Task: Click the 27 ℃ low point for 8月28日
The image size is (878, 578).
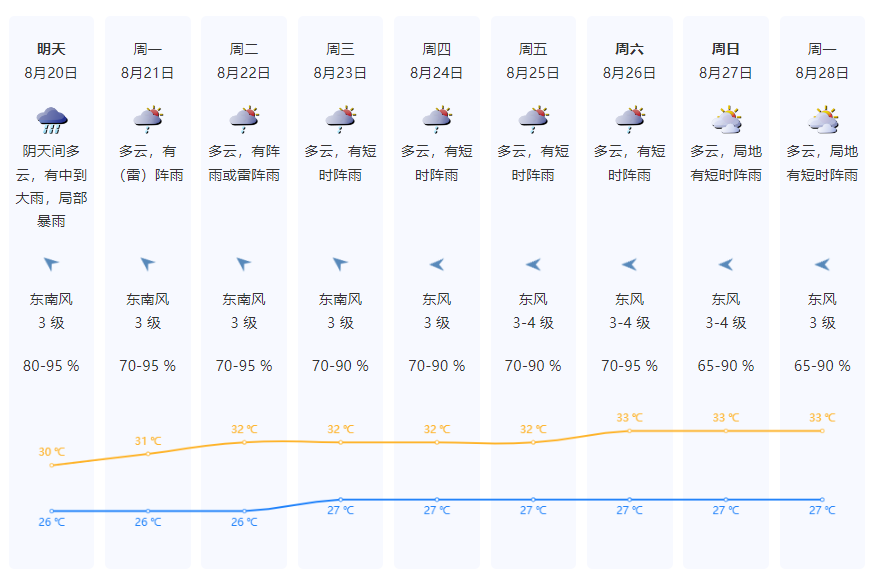Action: coord(822,499)
